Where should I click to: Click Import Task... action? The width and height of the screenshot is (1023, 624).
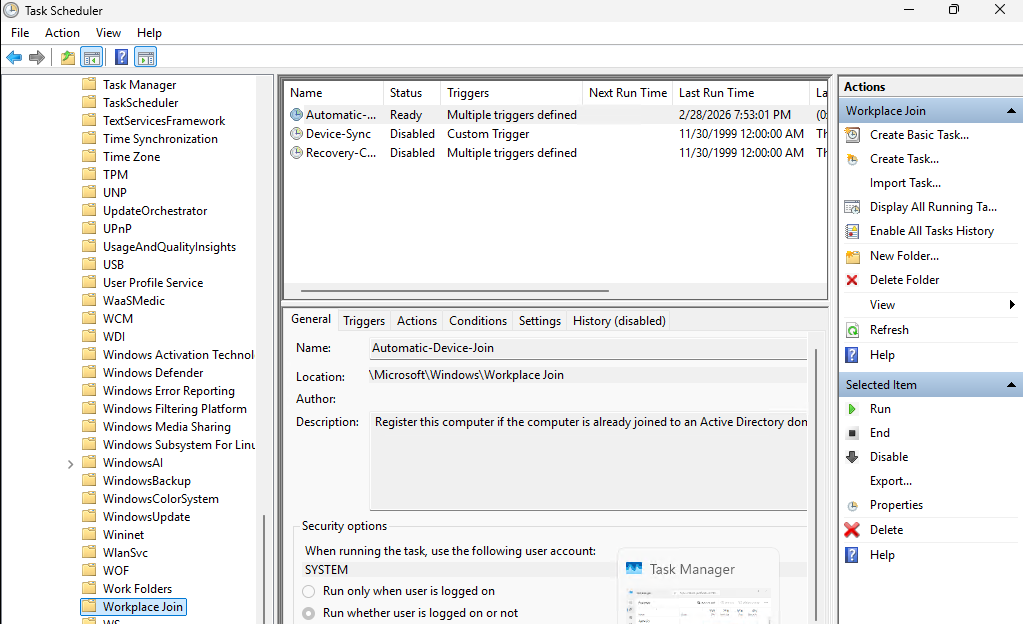905,183
